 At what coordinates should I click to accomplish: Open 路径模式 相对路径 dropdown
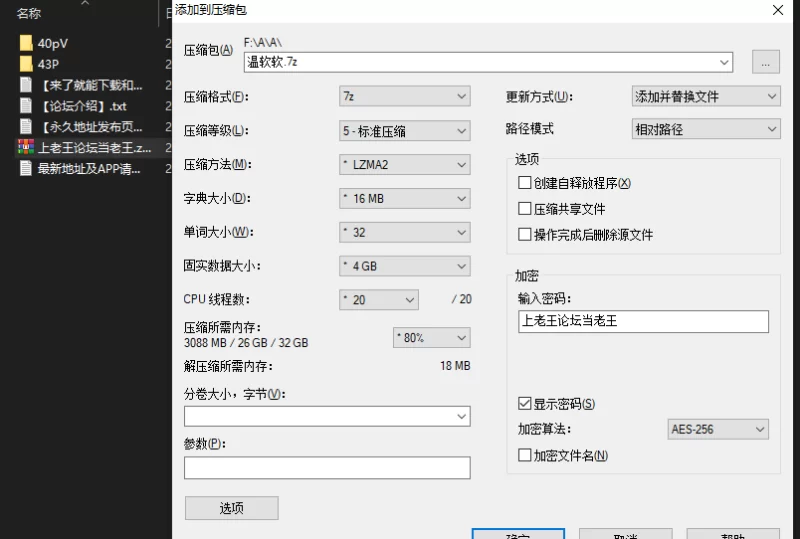[x=706, y=129]
